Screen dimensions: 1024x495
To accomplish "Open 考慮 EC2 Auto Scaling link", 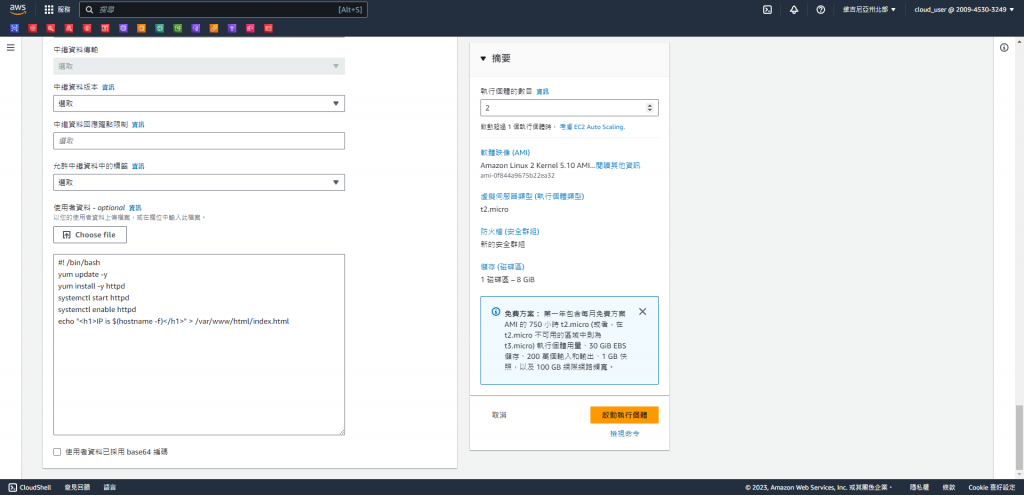I will 592,127.
